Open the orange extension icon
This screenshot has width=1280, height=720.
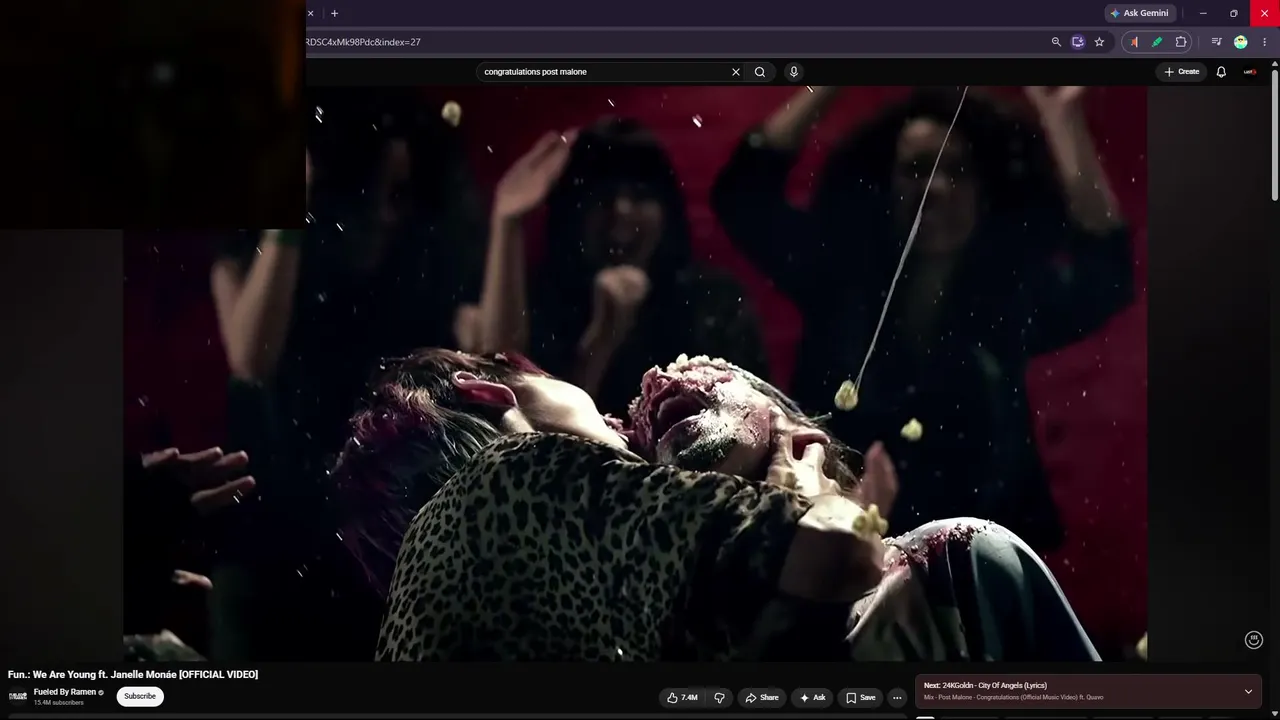pos(1134,42)
